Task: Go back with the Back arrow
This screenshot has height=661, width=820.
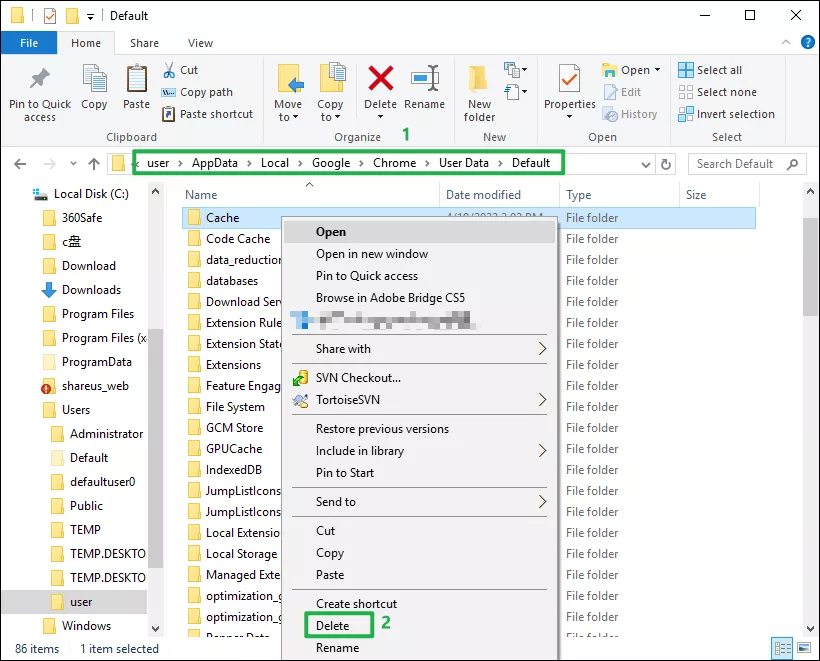Action: click(20, 164)
